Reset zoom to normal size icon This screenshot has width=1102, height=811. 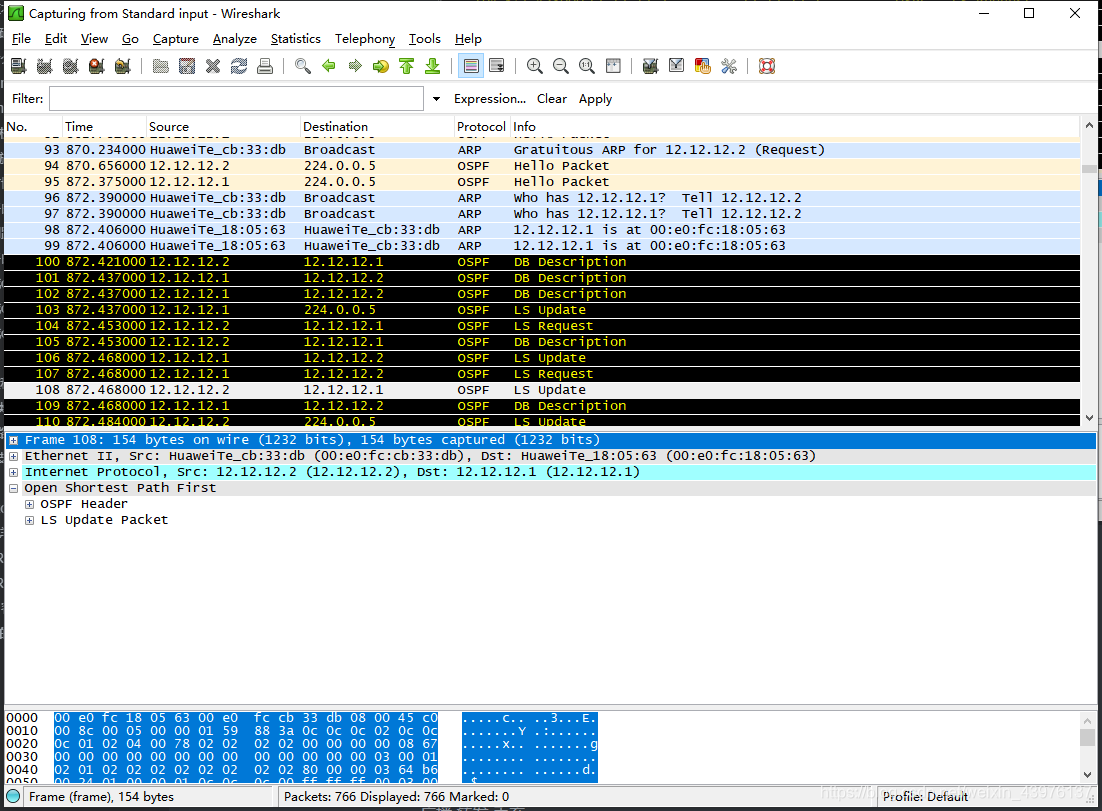pos(587,66)
